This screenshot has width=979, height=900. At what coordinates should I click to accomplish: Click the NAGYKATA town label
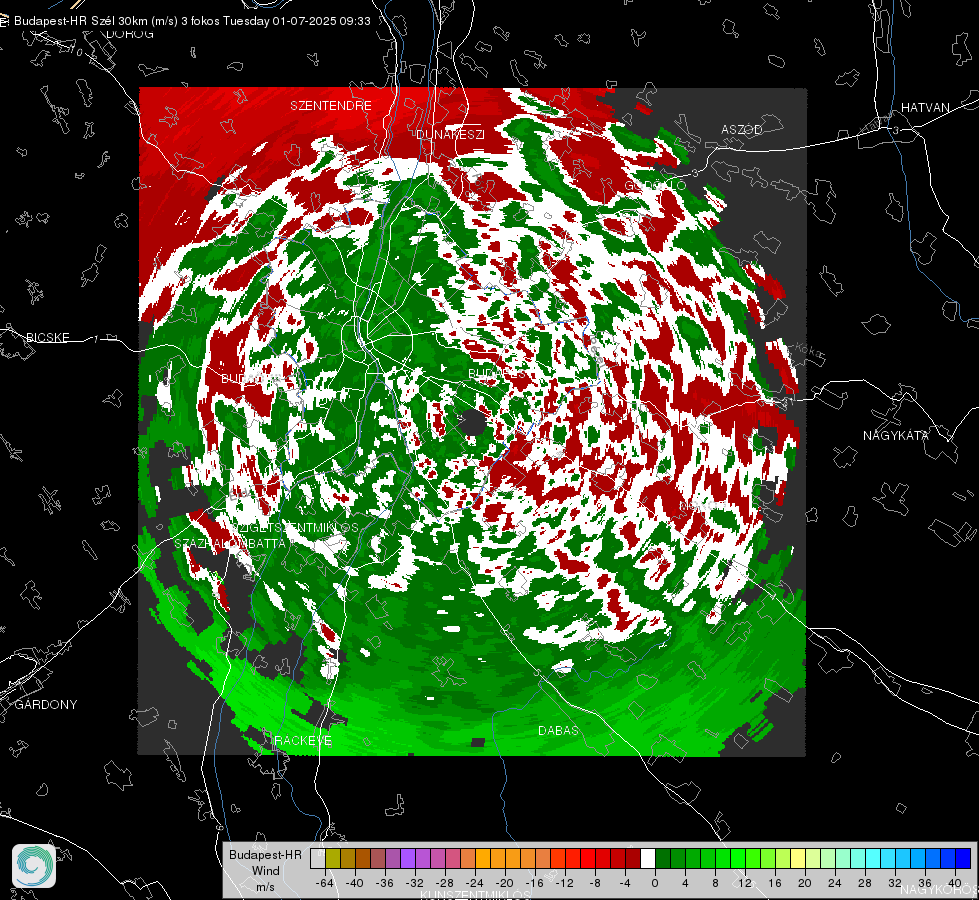pyautogui.click(x=896, y=435)
